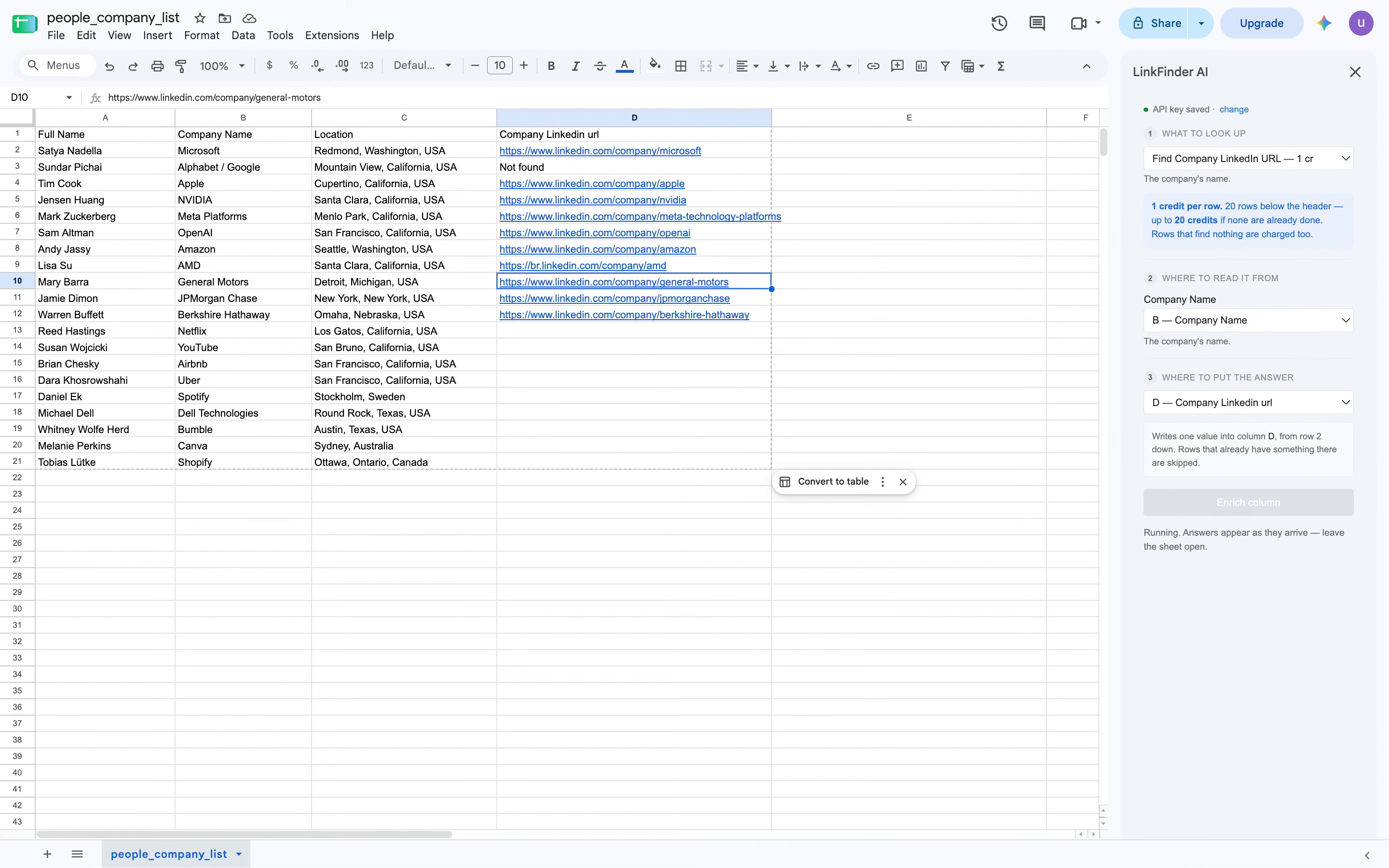Print the spreadsheet with printer icon

157,66
